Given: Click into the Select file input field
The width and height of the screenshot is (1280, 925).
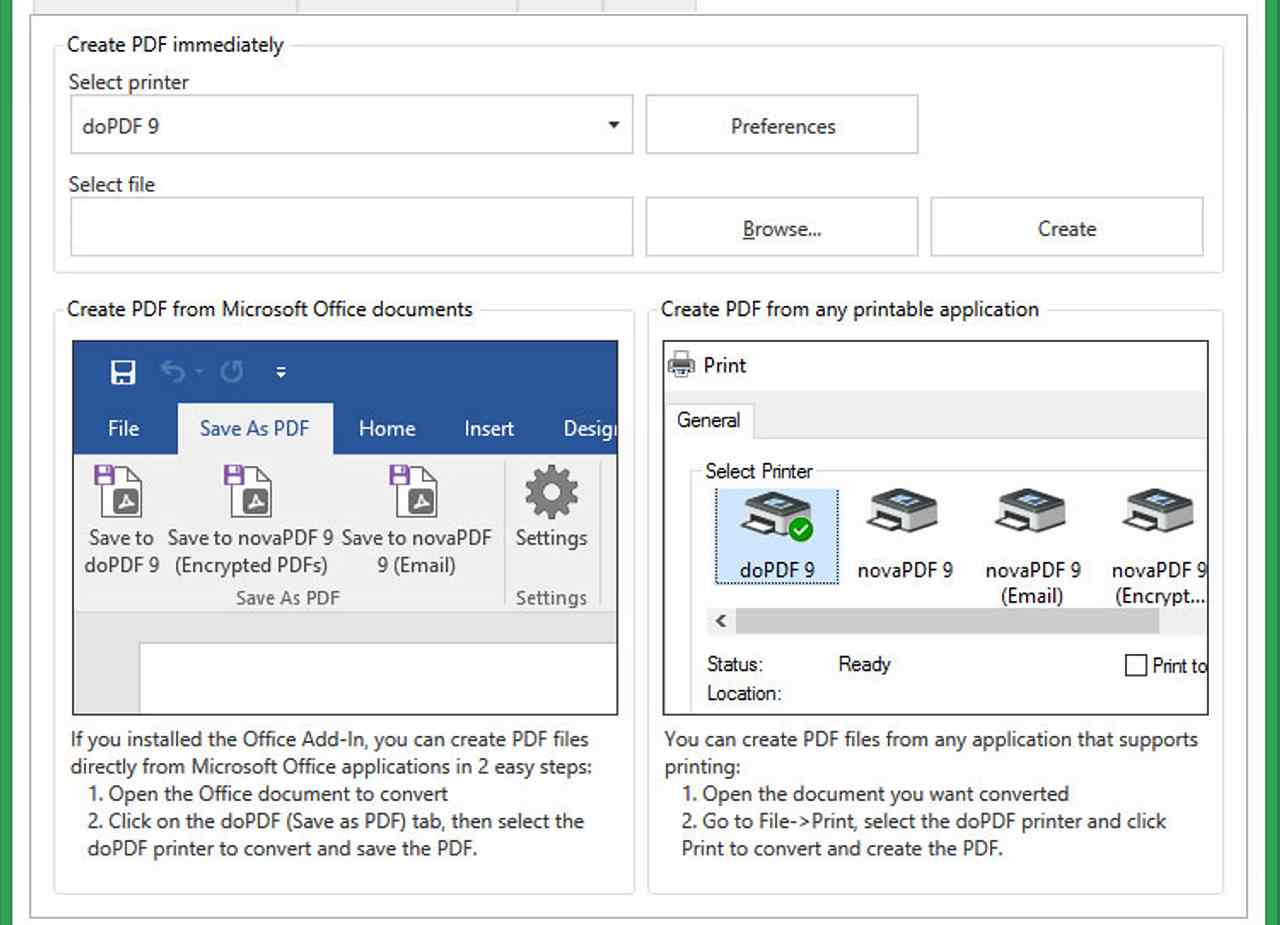Looking at the screenshot, I should (x=351, y=228).
